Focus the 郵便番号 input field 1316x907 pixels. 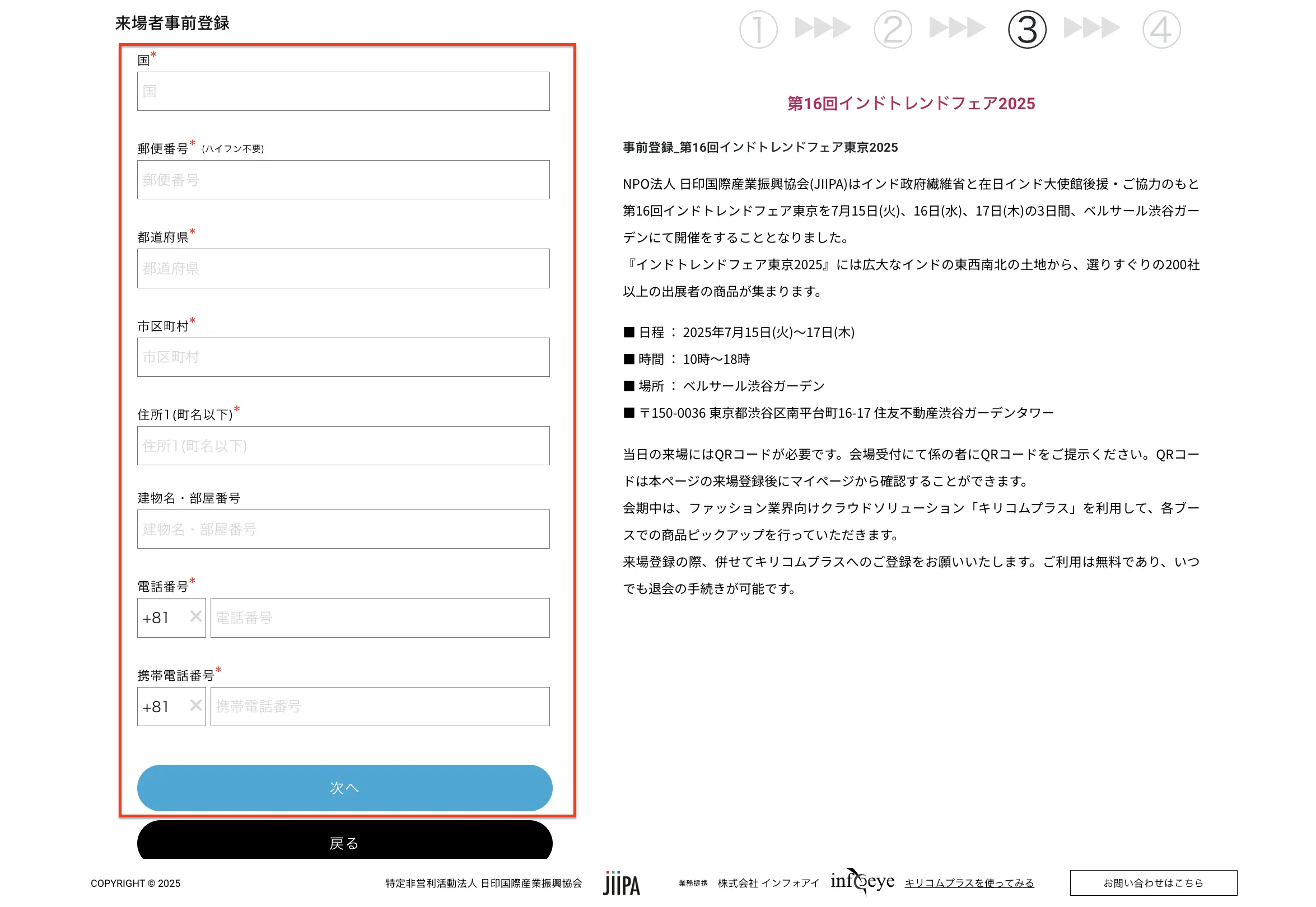point(343,180)
